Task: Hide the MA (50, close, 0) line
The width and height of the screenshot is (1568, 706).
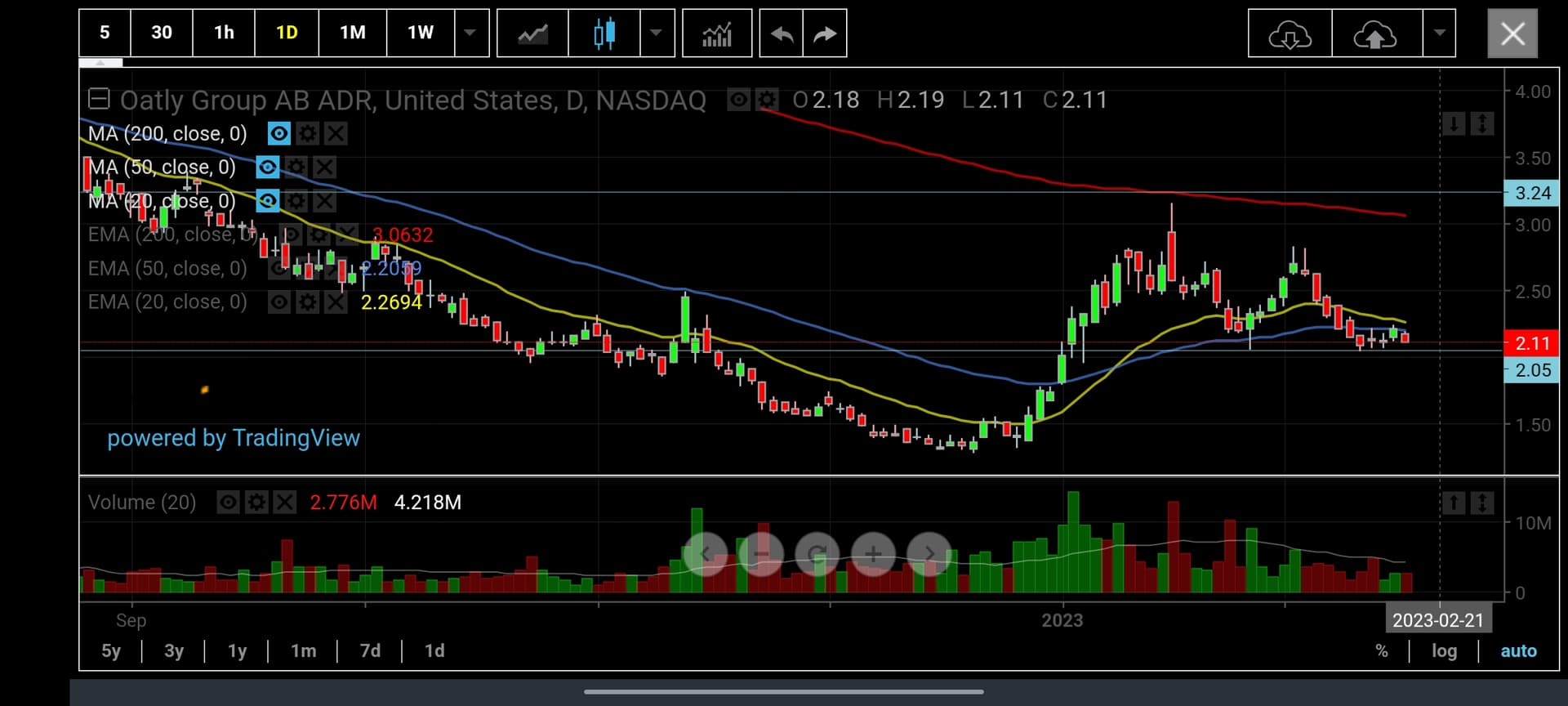Action: click(267, 168)
